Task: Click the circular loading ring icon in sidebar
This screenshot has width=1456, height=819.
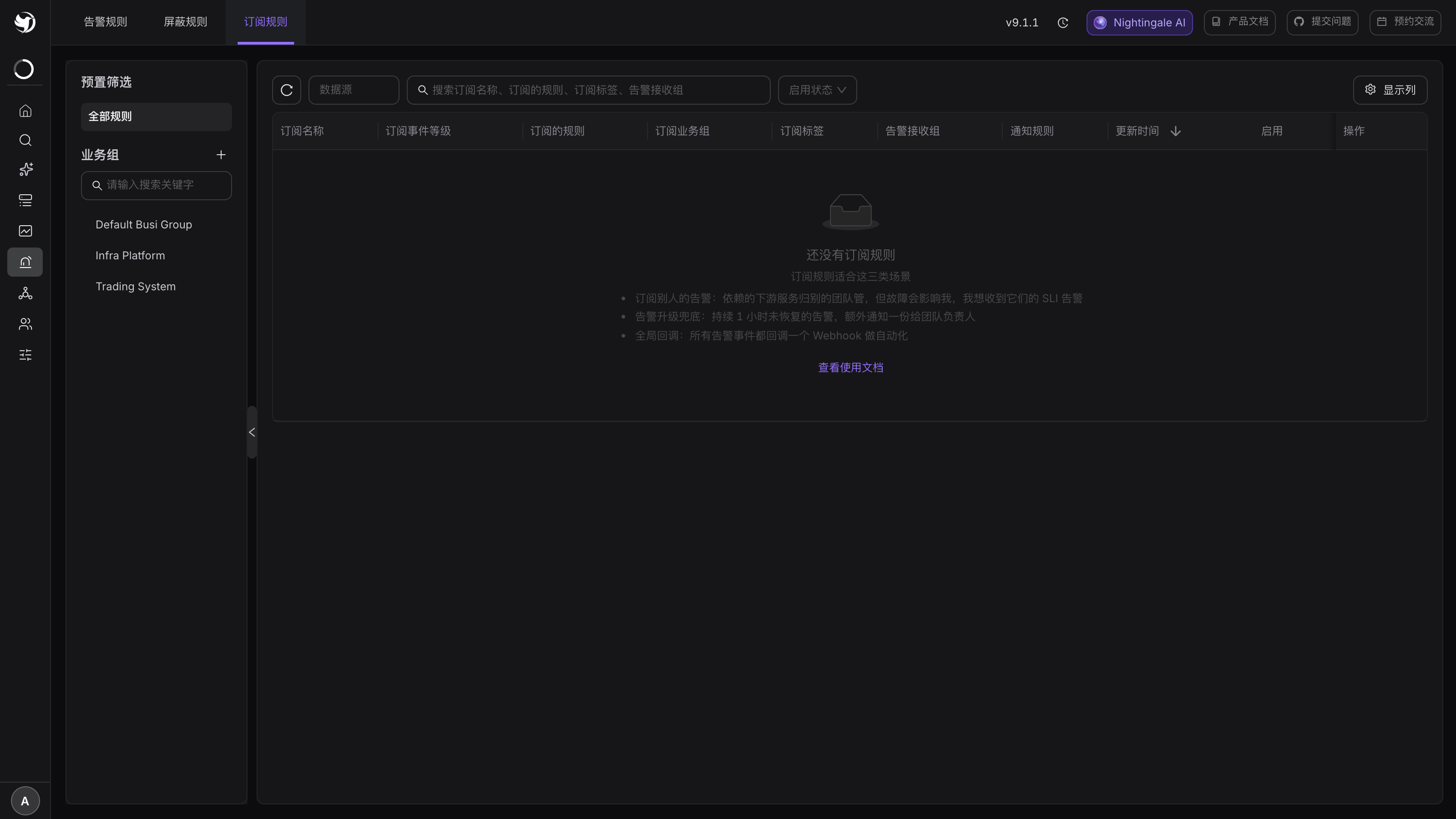Action: click(24, 69)
